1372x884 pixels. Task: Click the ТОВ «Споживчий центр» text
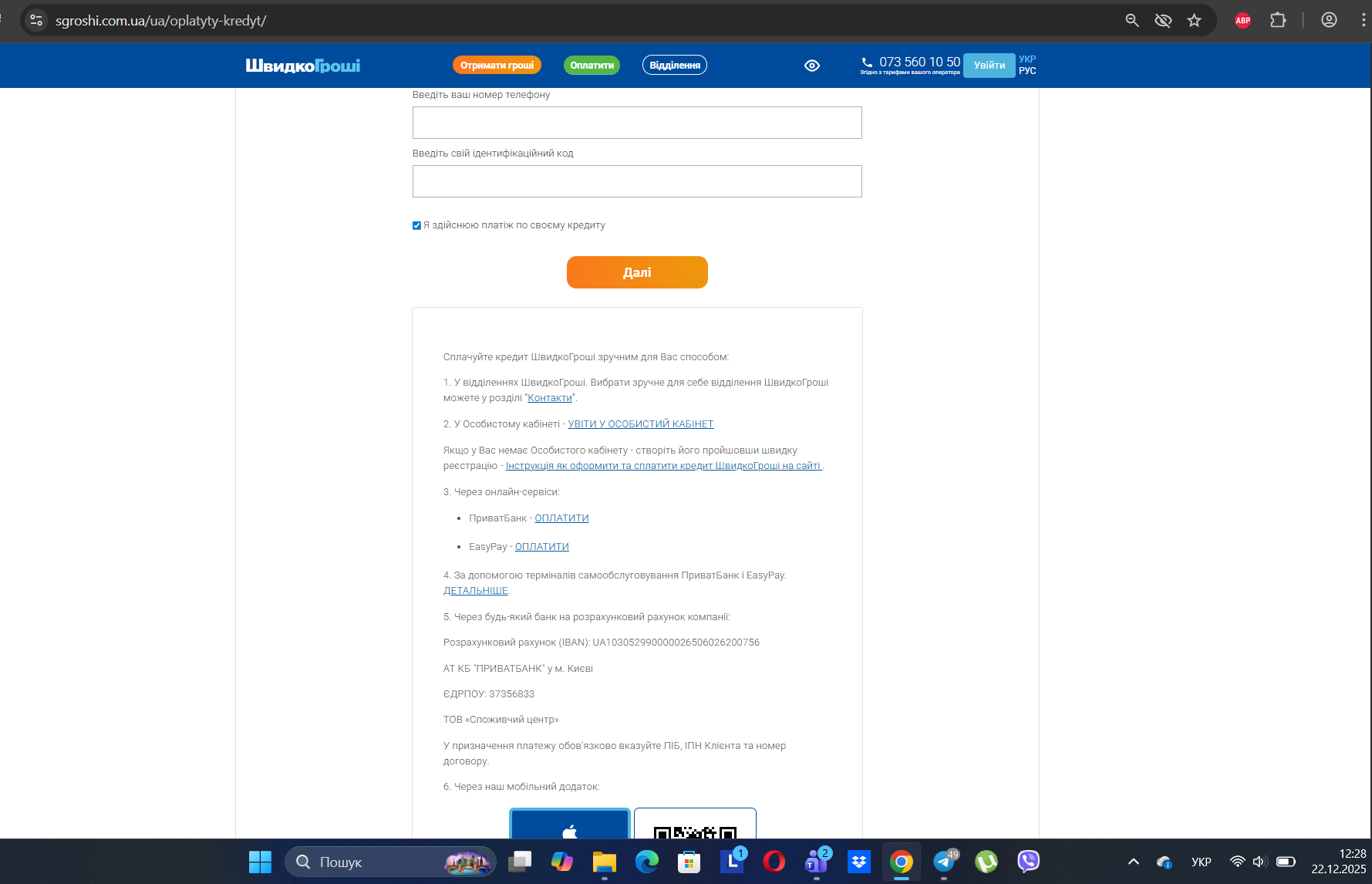pos(501,720)
